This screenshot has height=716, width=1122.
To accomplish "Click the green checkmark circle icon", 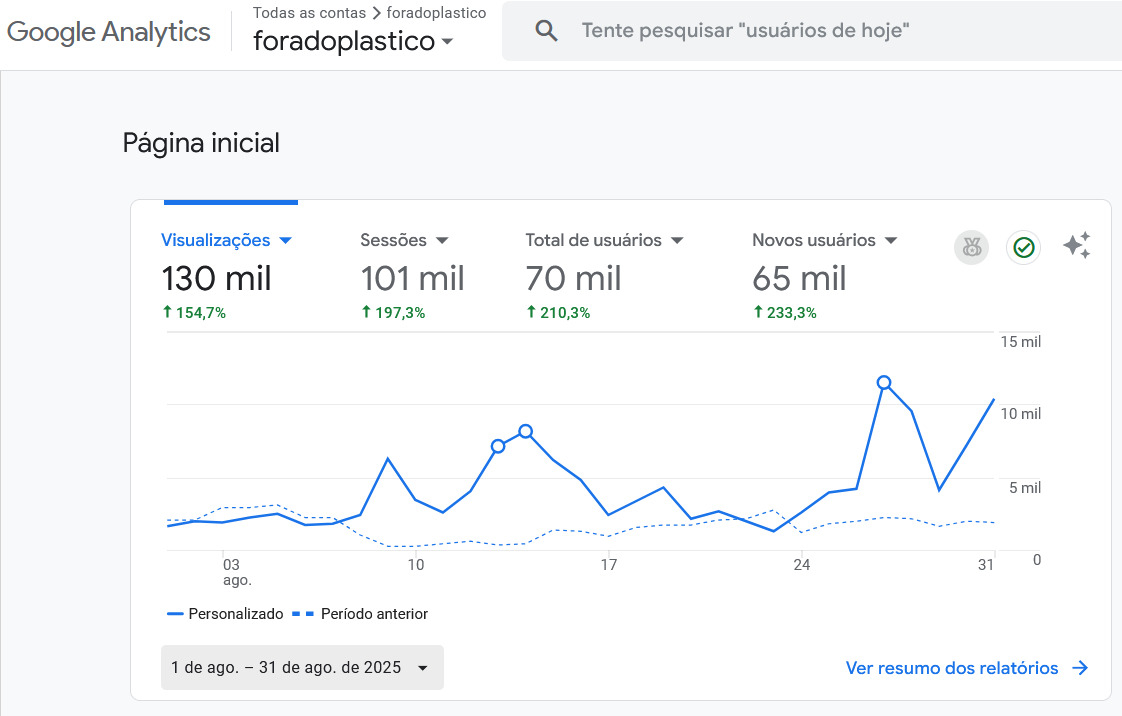I will click(x=1023, y=247).
